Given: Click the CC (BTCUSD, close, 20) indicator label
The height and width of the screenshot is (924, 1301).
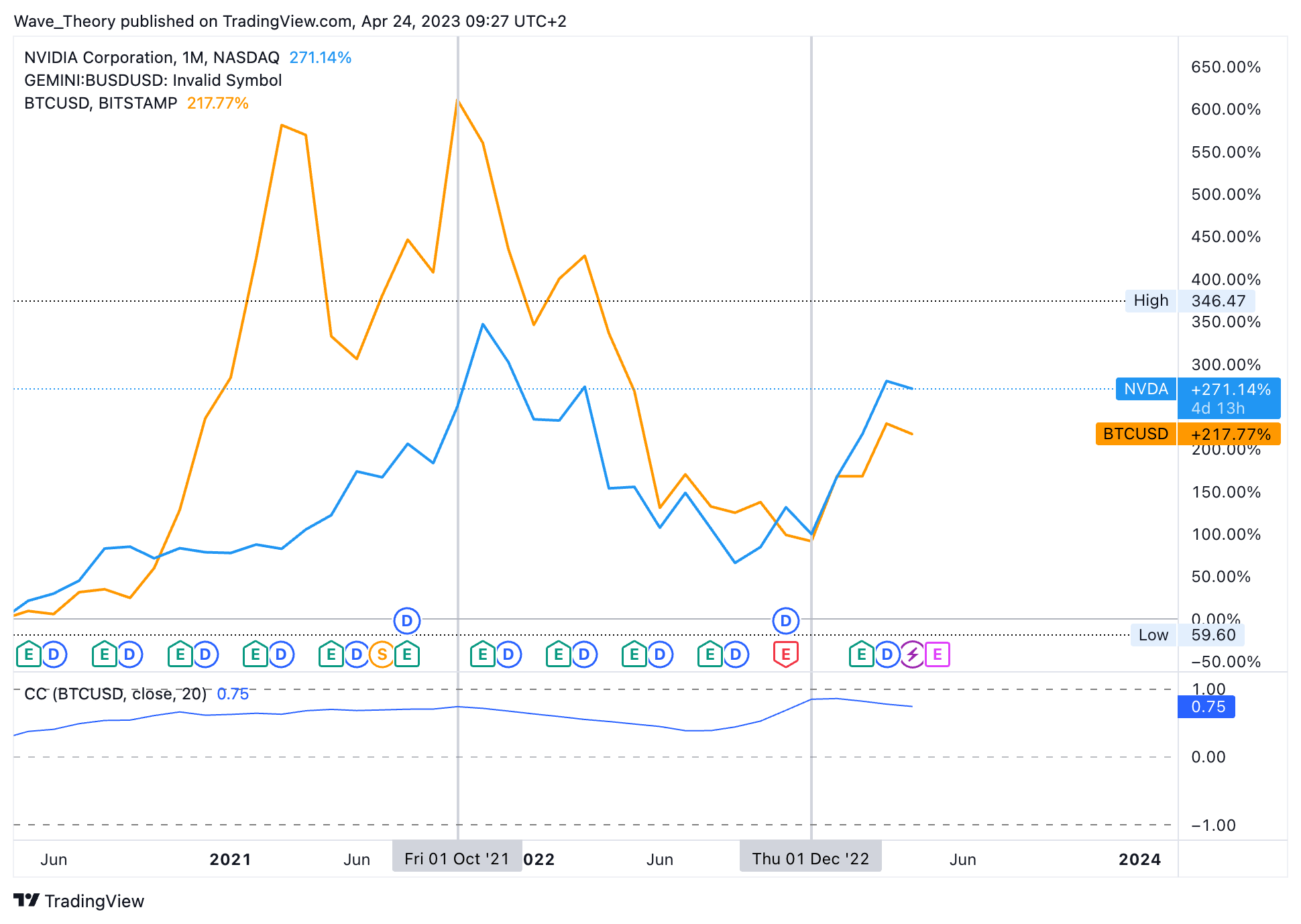Looking at the screenshot, I should tap(115, 694).
